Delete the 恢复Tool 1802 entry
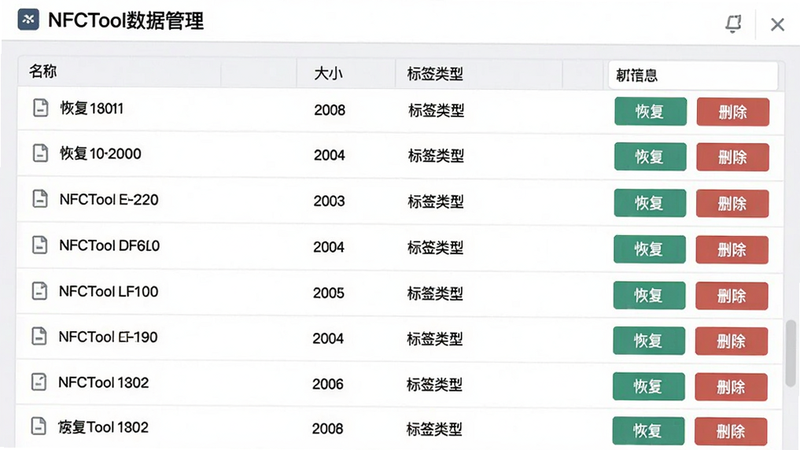Screen dimensions: 800x450 (731, 431)
